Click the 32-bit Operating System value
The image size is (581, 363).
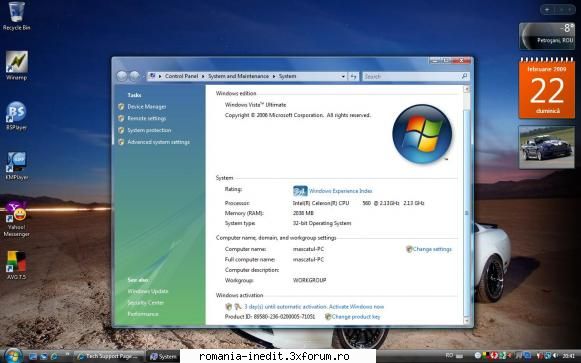(x=322, y=223)
